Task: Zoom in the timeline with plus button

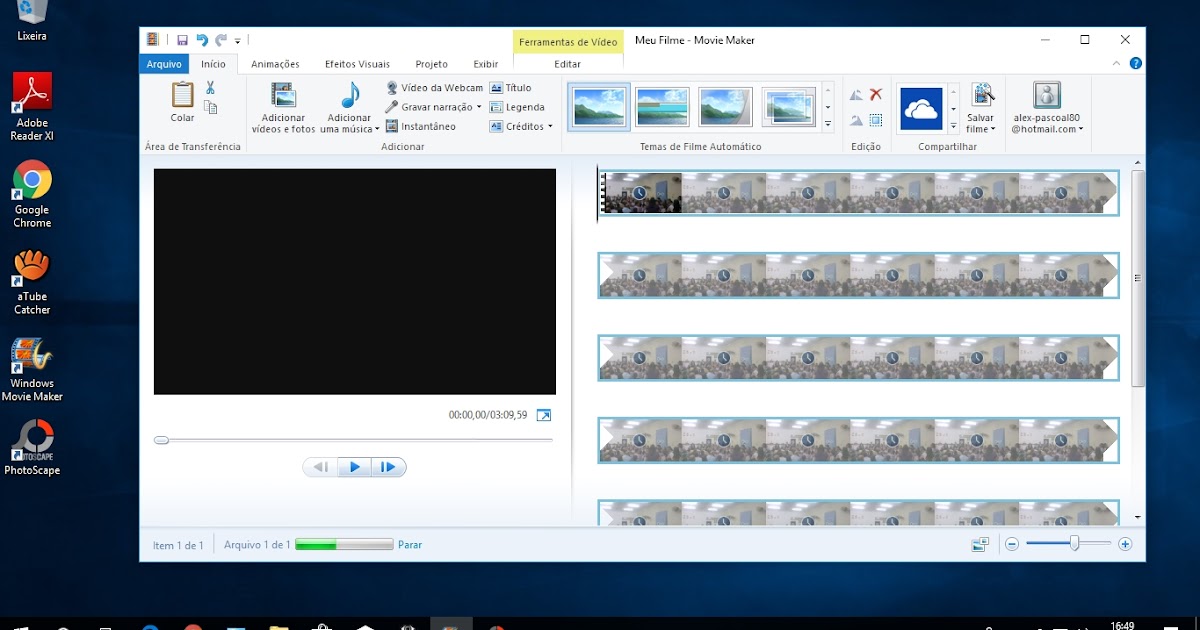Action: pyautogui.click(x=1125, y=544)
